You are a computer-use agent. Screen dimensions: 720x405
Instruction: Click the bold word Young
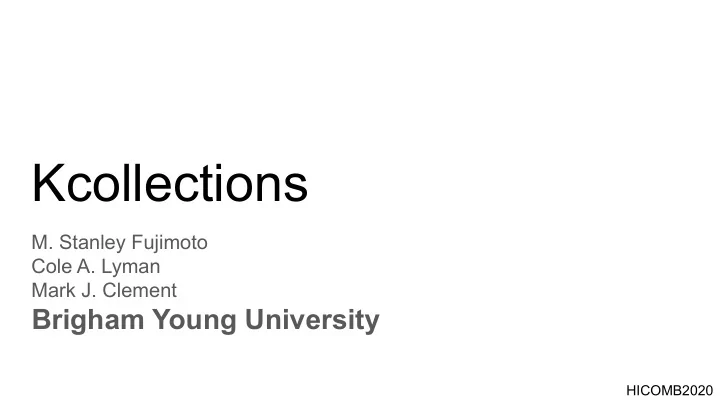pos(194,320)
